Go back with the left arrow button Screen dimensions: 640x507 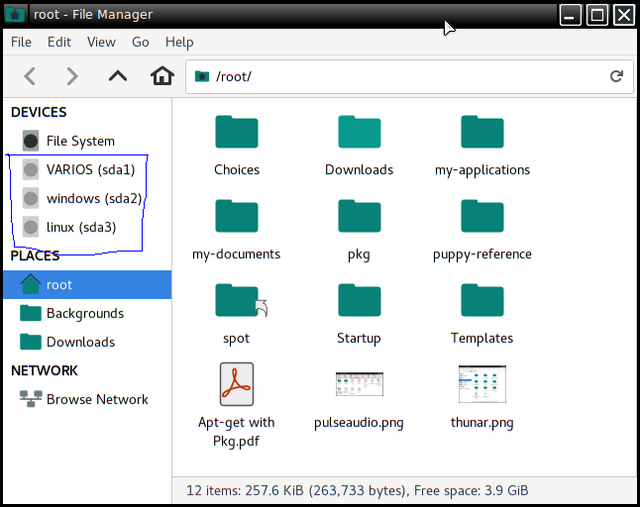point(30,76)
